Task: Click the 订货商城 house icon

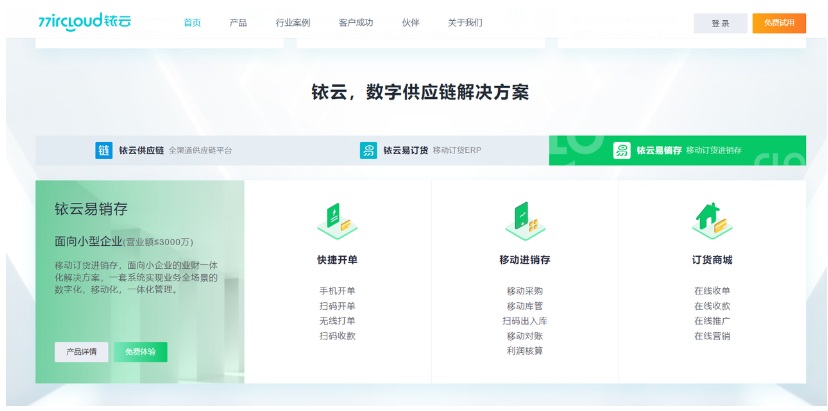Action: pos(711,220)
